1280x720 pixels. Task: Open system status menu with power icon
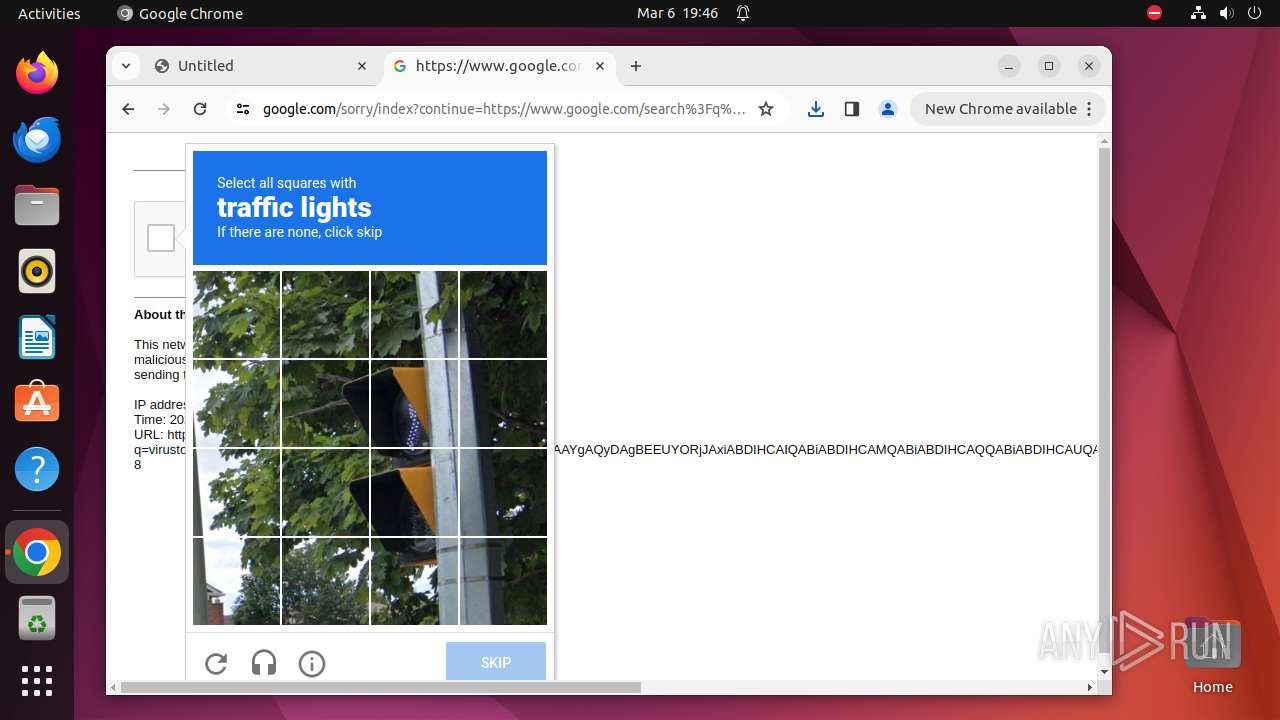(x=1253, y=13)
